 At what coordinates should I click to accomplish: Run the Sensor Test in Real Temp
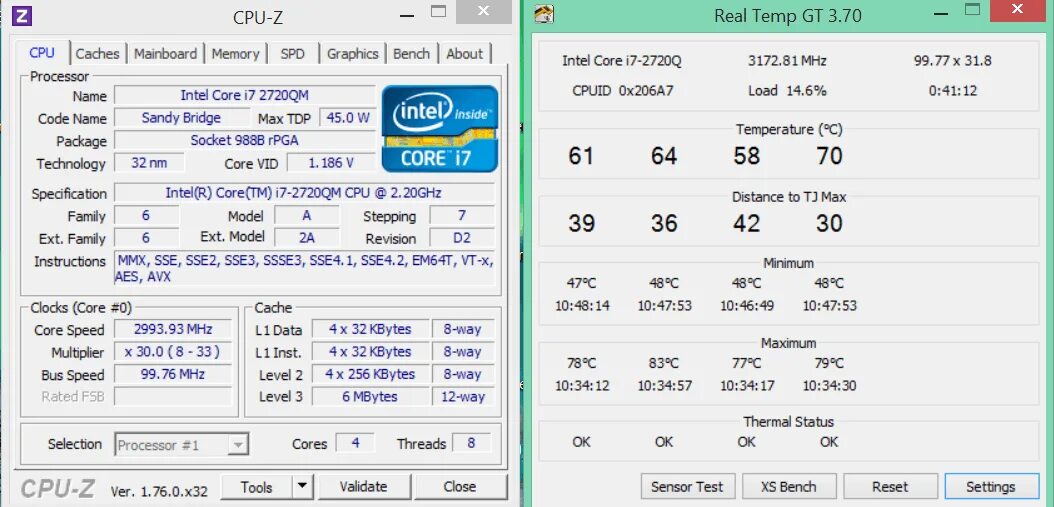point(687,486)
